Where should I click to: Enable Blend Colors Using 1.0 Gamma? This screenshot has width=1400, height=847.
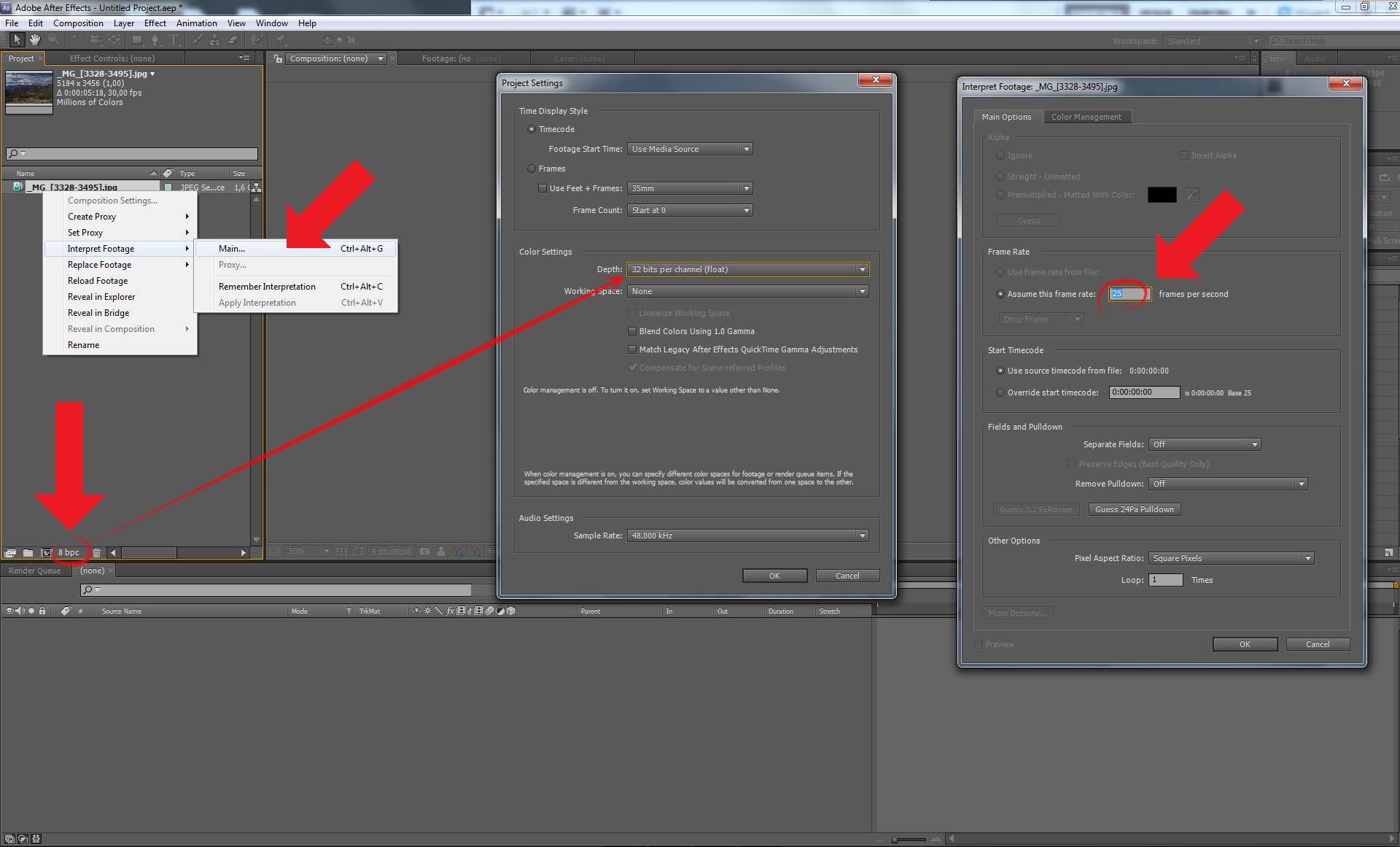click(x=632, y=331)
